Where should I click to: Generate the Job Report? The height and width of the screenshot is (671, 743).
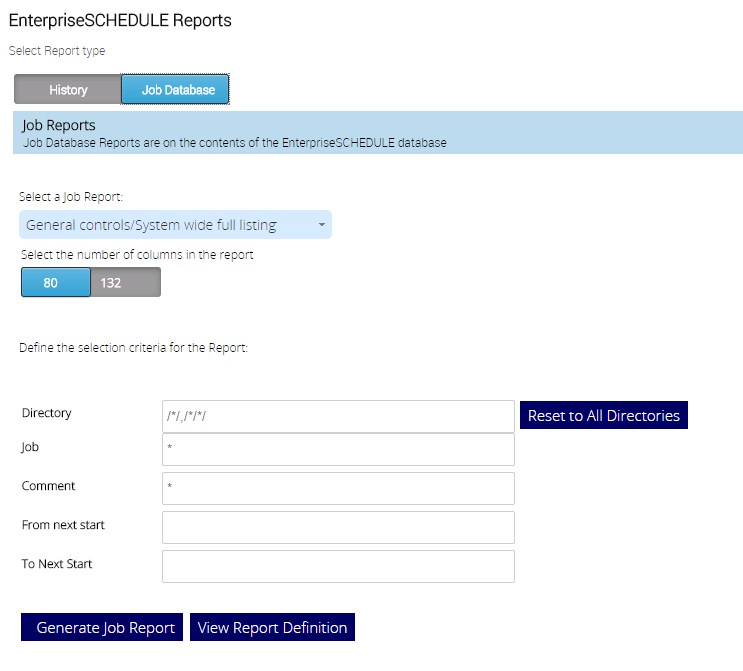(x=103, y=628)
